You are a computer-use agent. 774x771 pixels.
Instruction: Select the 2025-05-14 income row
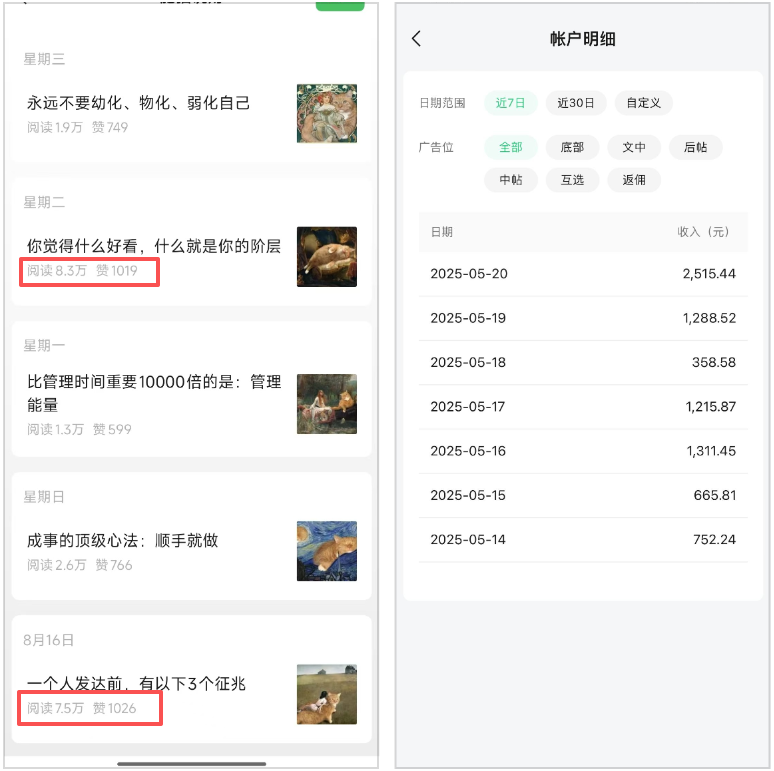point(583,540)
